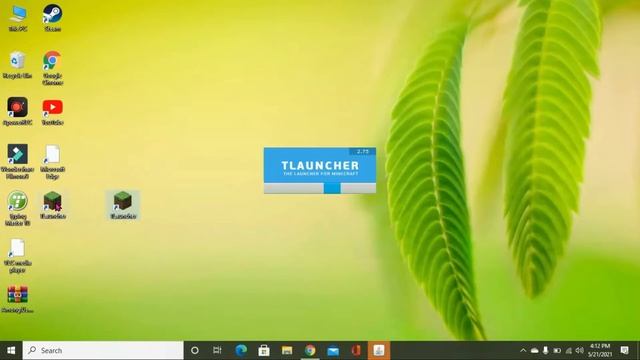Screen dimensions: 640x360
Task: Click the highlighted TLauncher shortcut standing alone
Action: (123, 205)
